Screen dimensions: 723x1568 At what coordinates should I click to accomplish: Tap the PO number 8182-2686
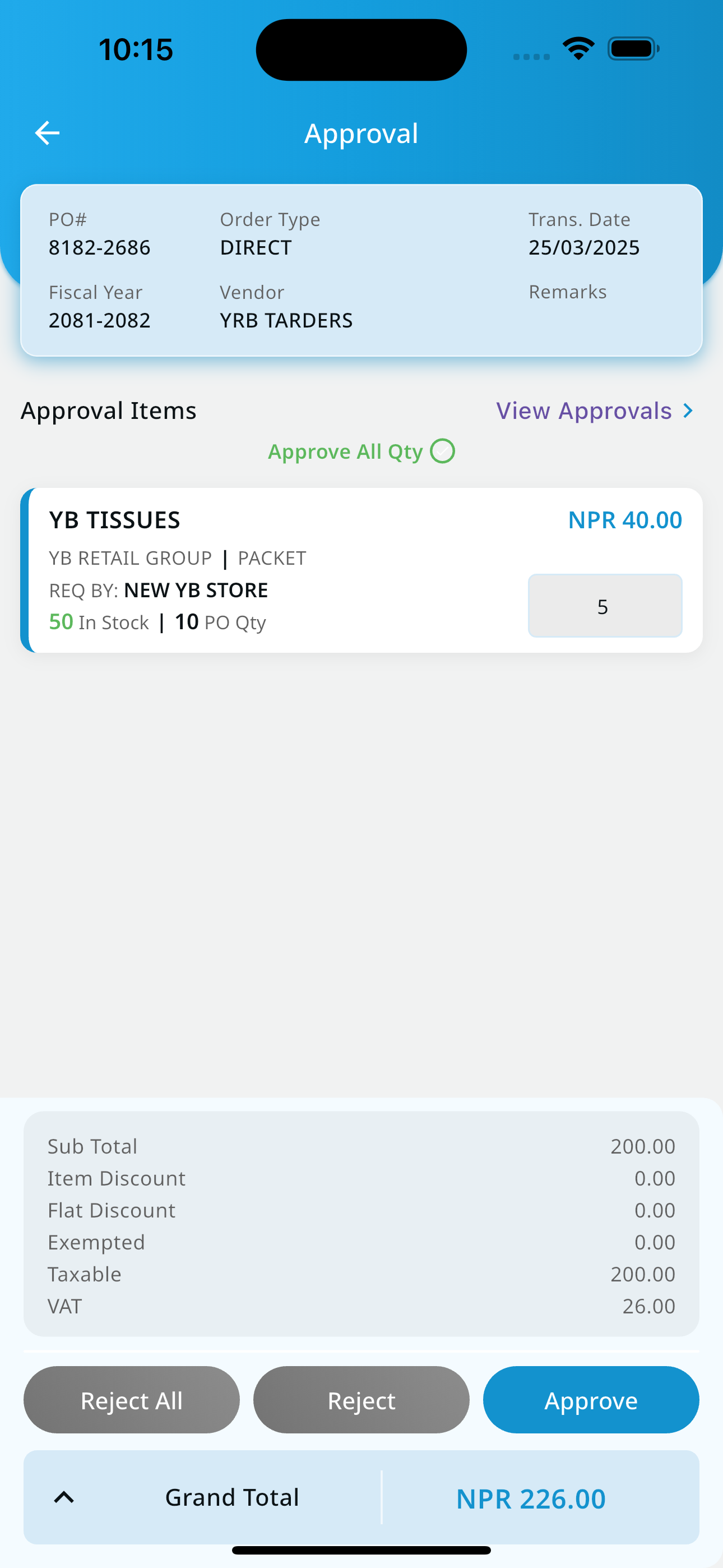click(x=99, y=247)
